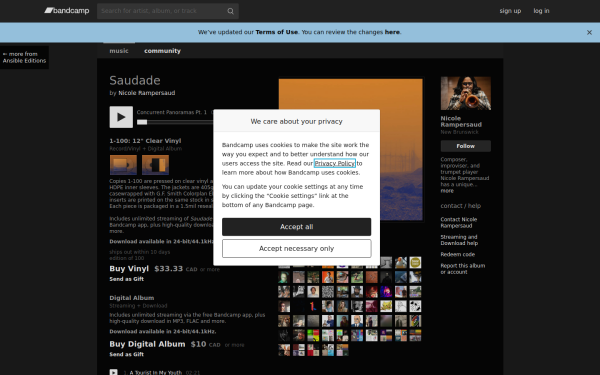Click the Bandcamp logo
Screen dimensions: 600x375
coord(67,11)
